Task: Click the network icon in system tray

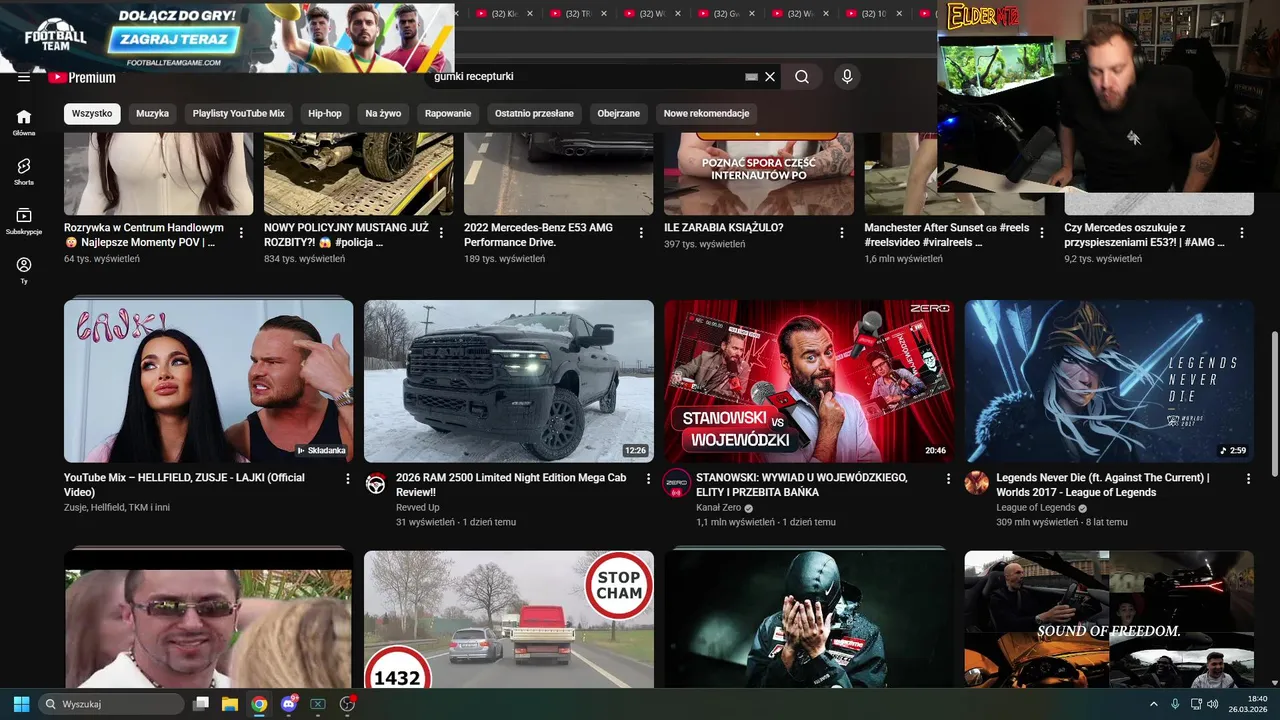Action: [x=1196, y=704]
